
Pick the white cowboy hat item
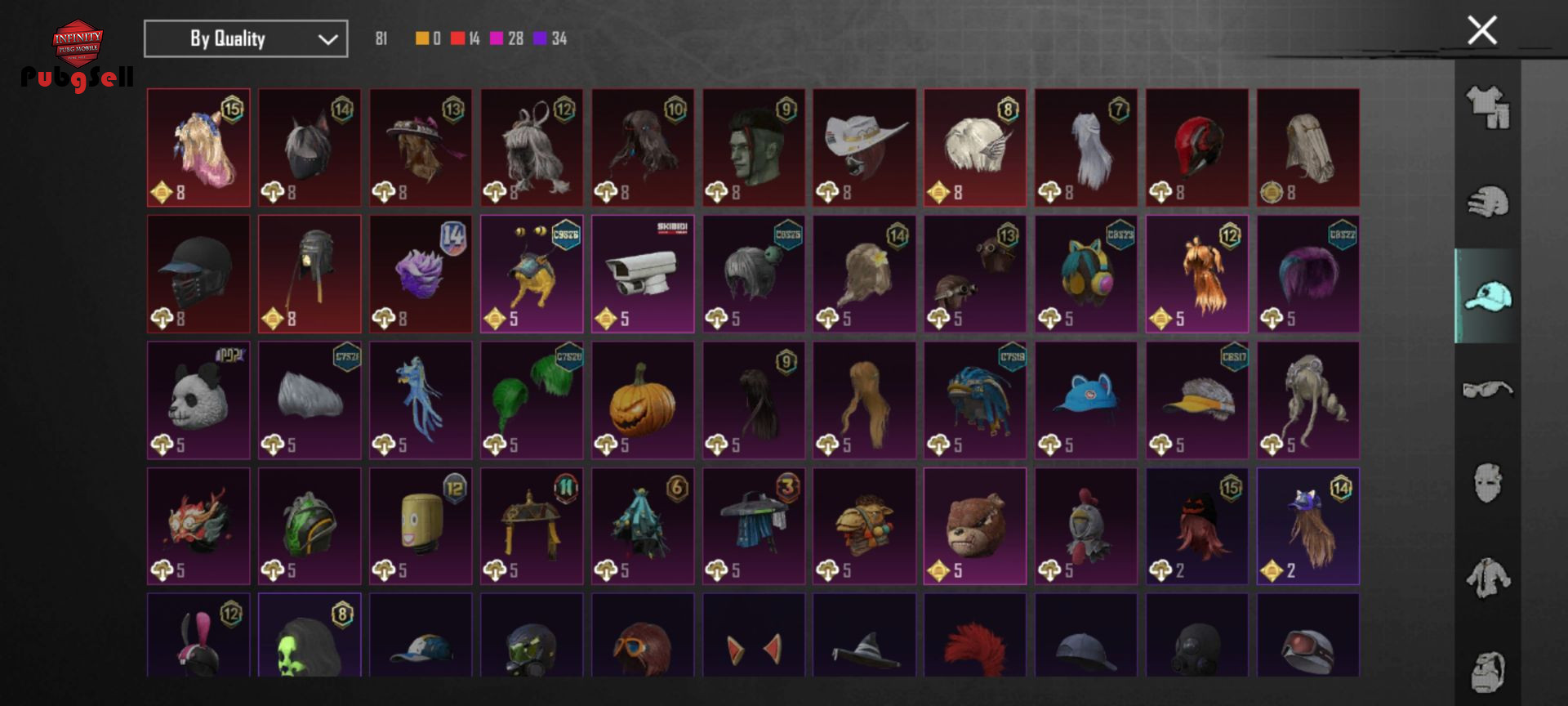(x=864, y=147)
